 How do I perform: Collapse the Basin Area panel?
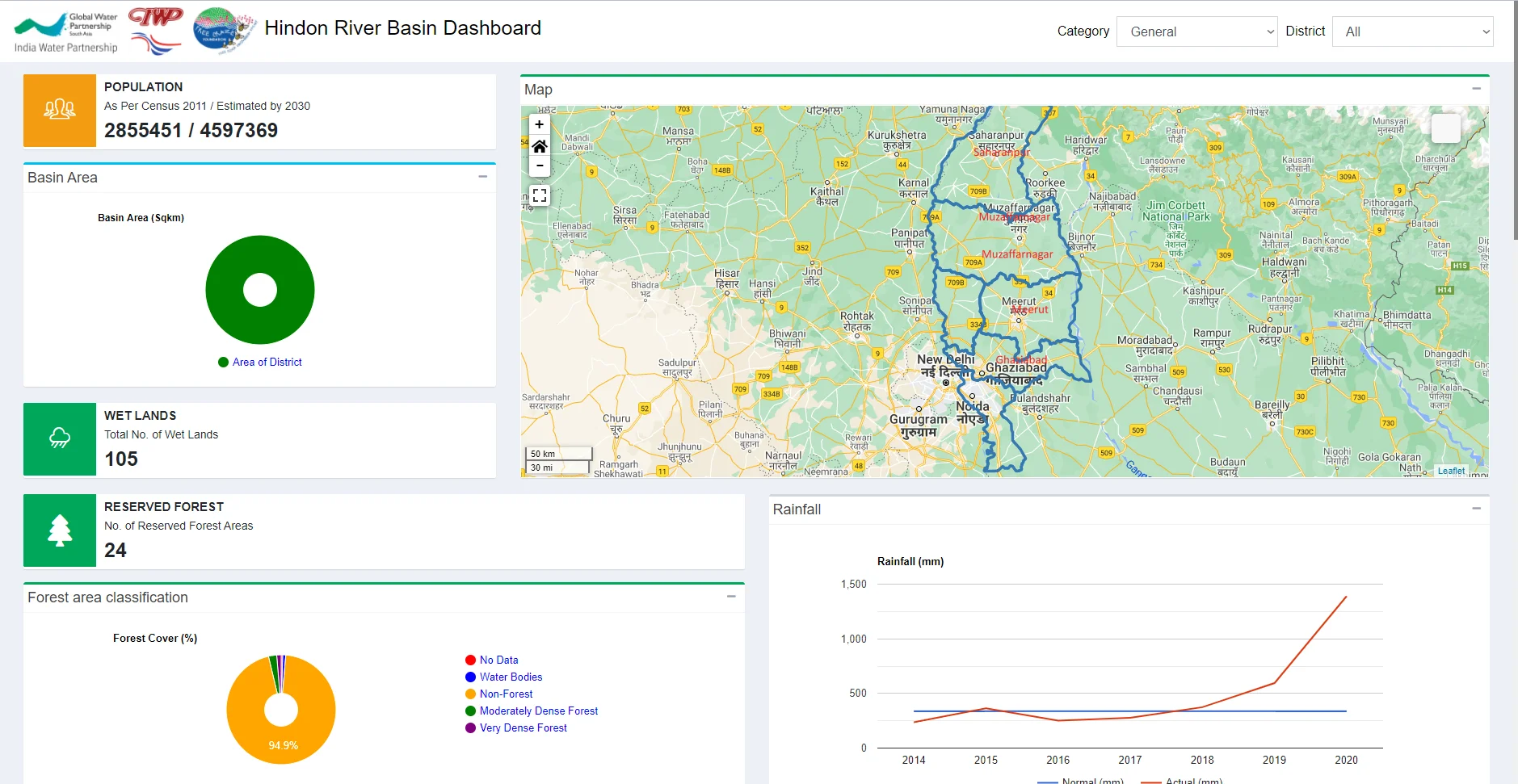[x=483, y=176]
